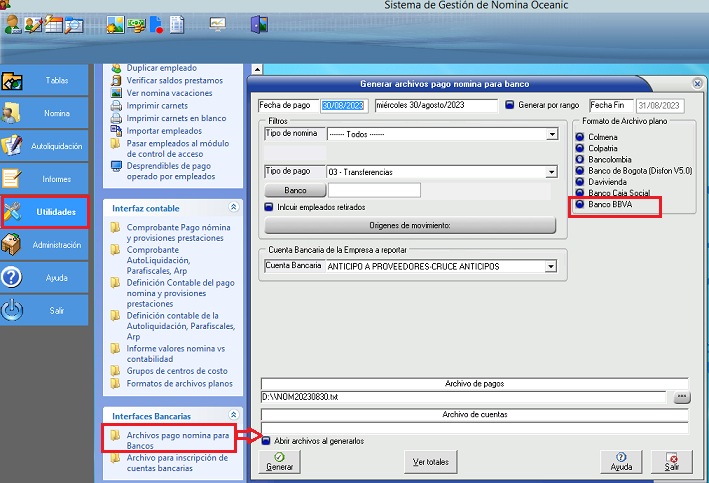Click the magnifier search icon in the toolbar

(73, 24)
